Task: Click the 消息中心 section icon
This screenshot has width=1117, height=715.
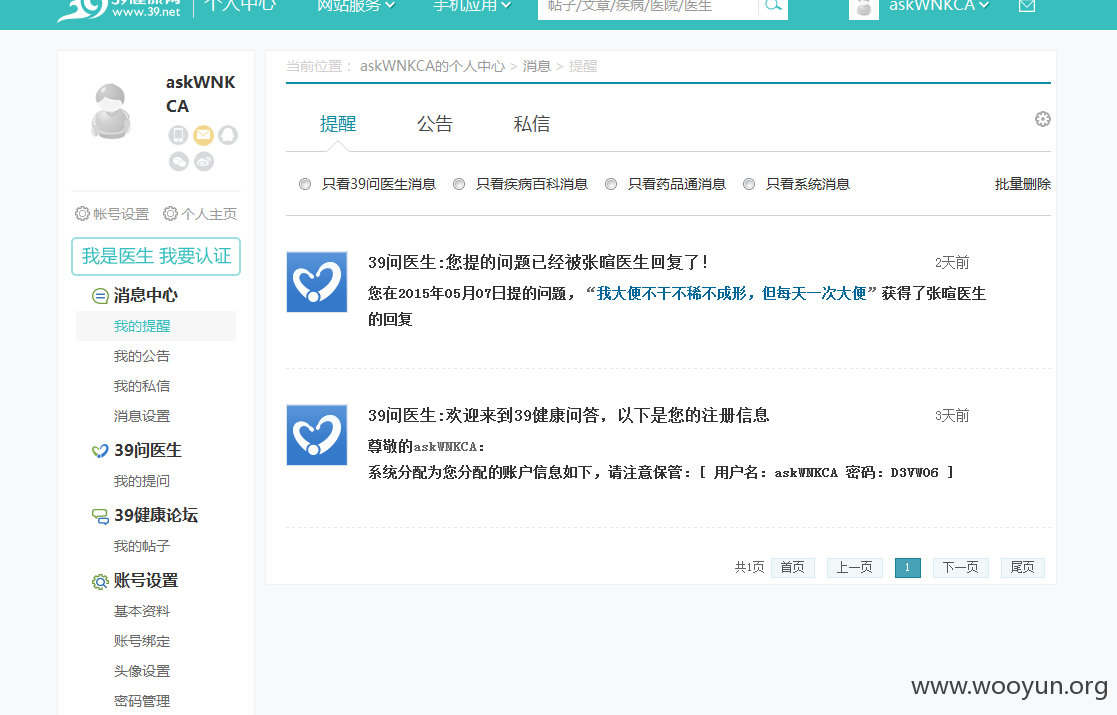Action: 100,296
